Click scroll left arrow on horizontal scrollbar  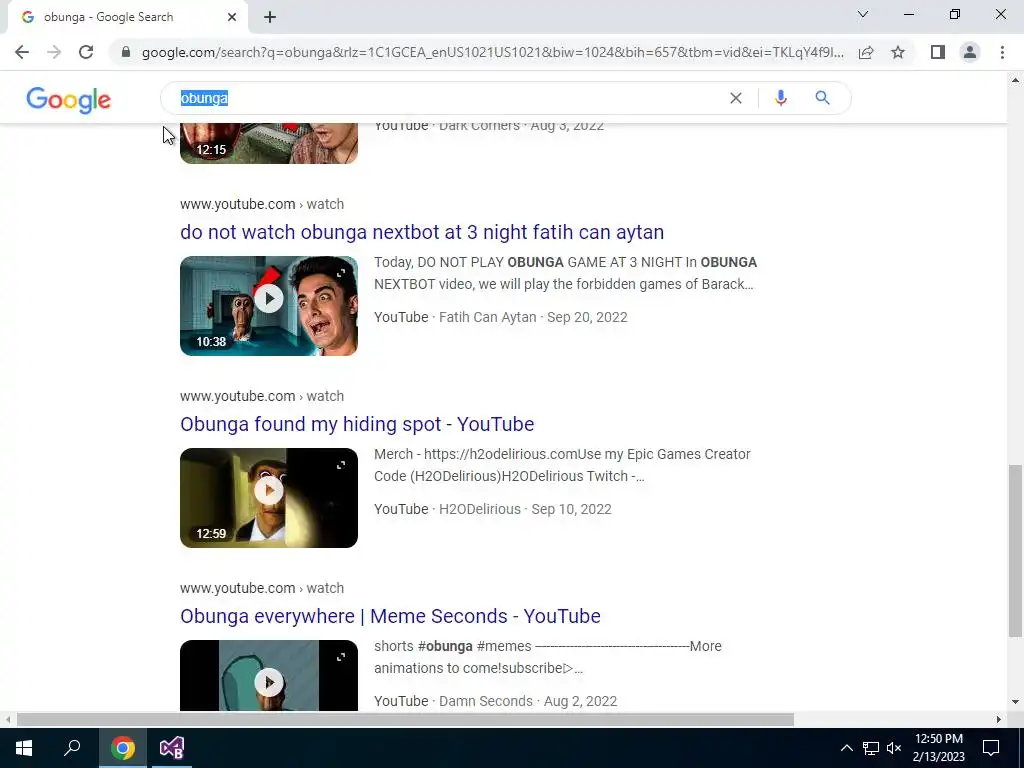point(7,719)
